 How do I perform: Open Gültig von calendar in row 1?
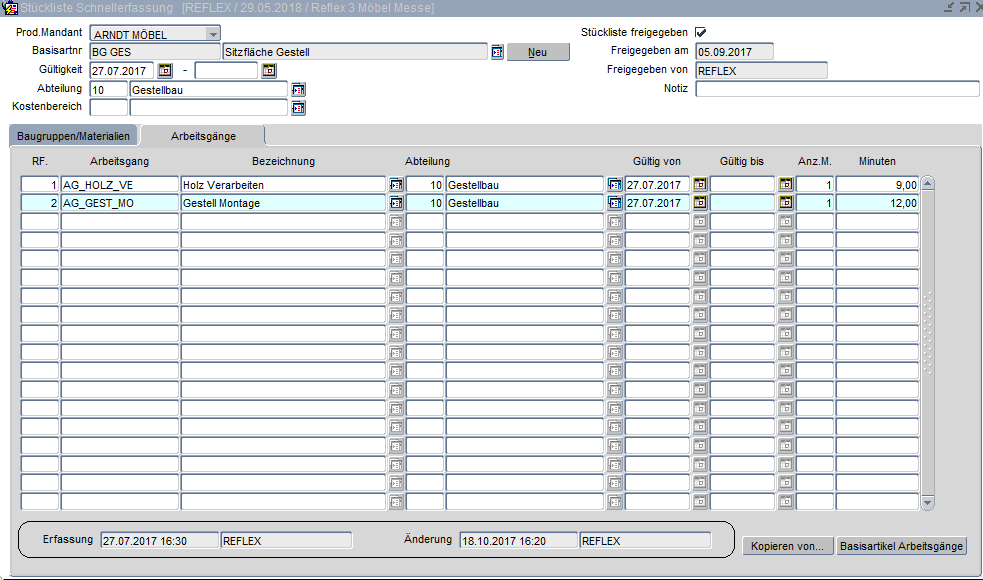coord(700,185)
